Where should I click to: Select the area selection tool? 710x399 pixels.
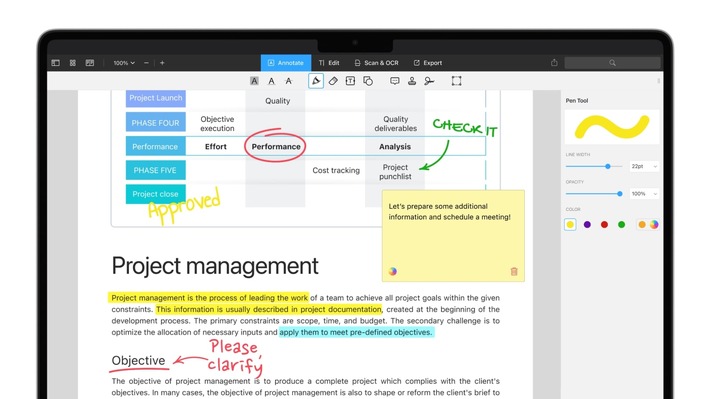click(456, 81)
